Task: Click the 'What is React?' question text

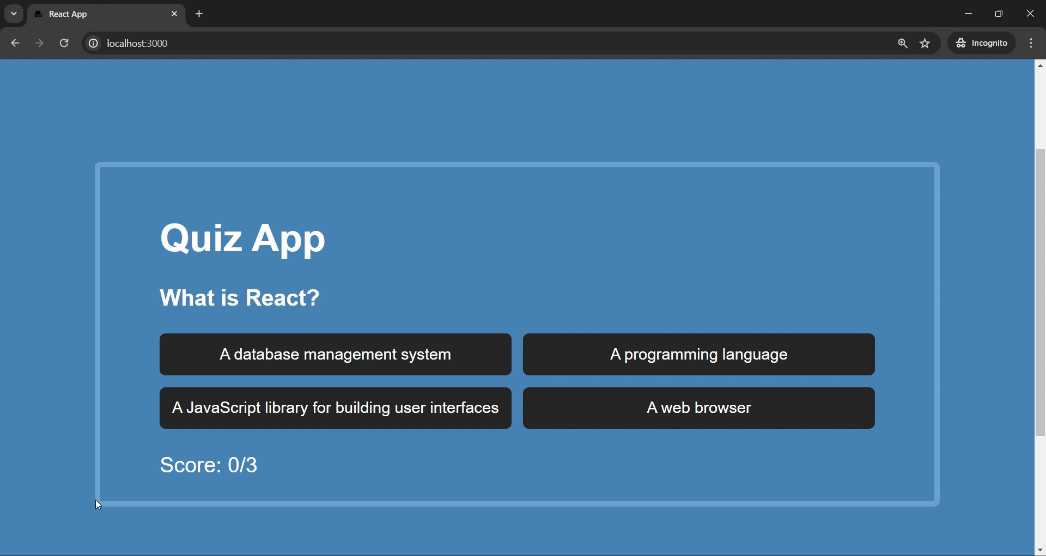Action: coord(239,298)
